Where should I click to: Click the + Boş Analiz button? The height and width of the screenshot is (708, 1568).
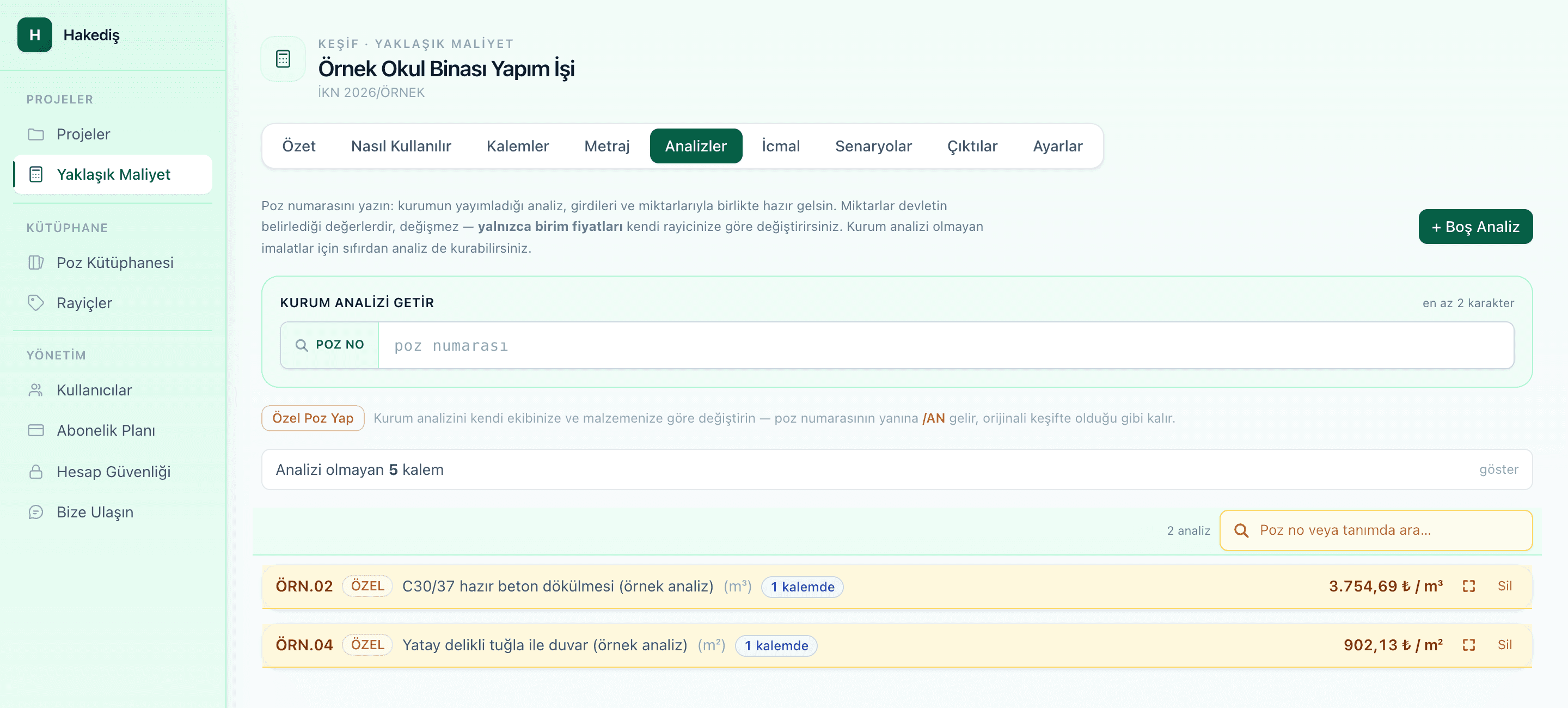pos(1475,227)
